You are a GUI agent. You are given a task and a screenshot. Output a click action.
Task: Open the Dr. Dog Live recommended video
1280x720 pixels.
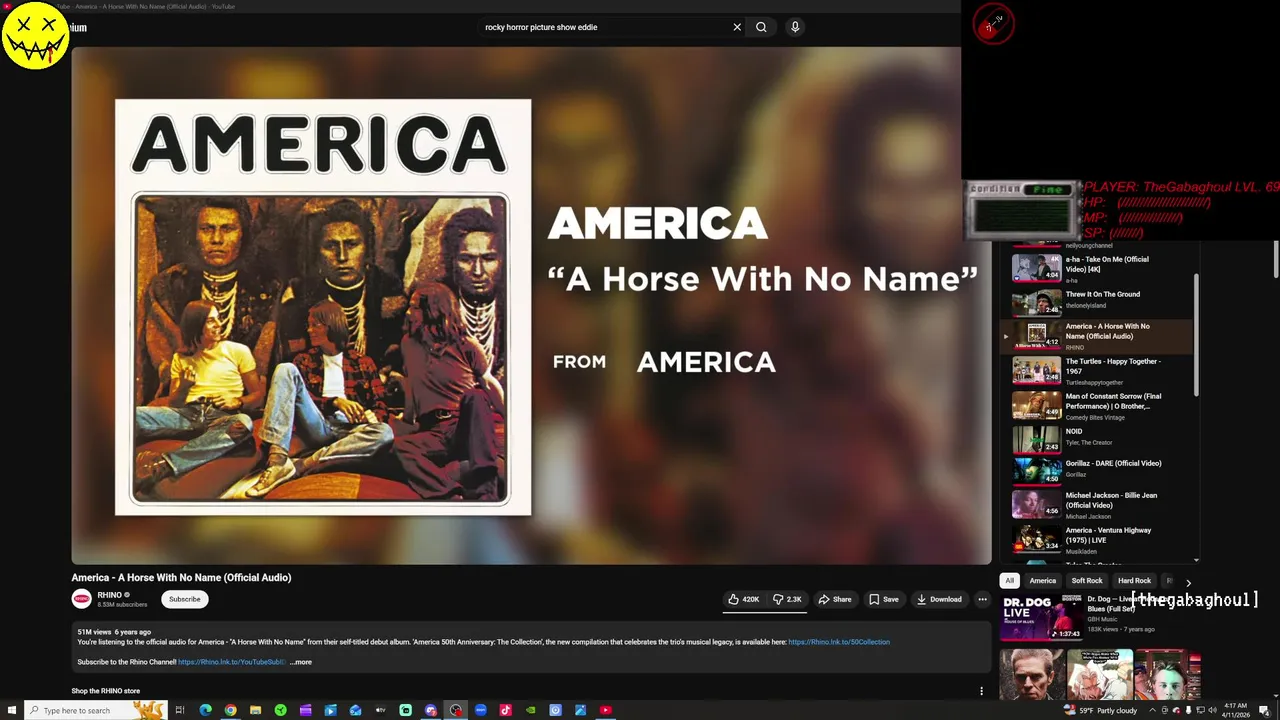pyautogui.click(x=1040, y=617)
